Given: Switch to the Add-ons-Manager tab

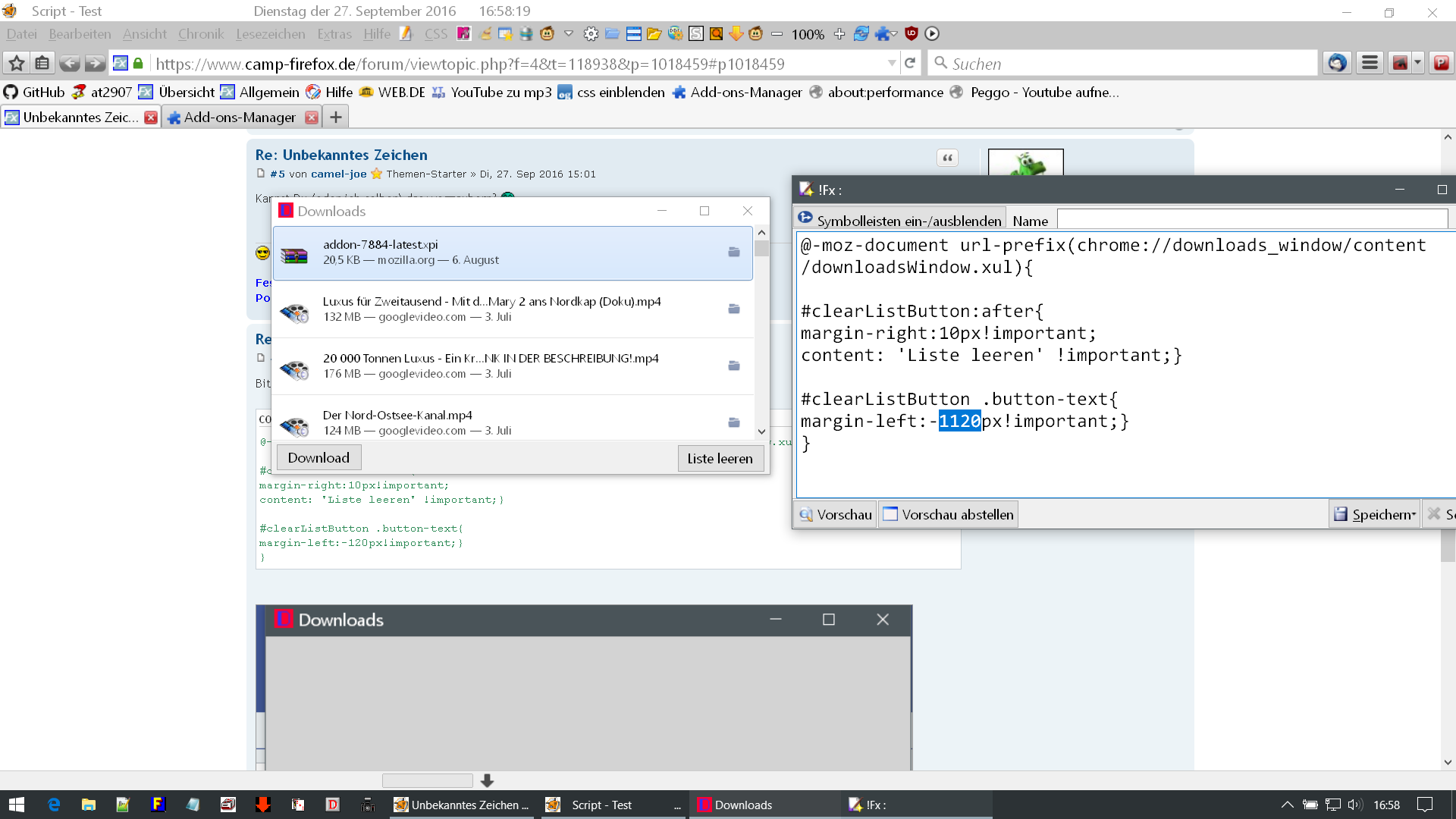Looking at the screenshot, I should pos(240,117).
